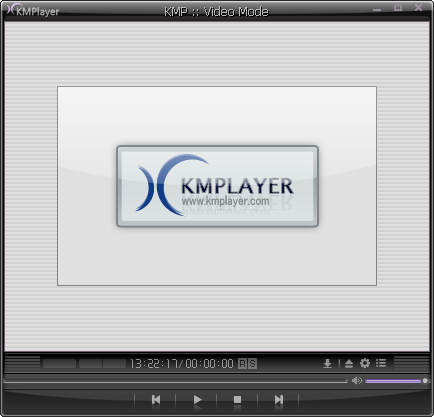Stop playback with the stop button
This screenshot has width=434, height=417.
(x=237, y=399)
